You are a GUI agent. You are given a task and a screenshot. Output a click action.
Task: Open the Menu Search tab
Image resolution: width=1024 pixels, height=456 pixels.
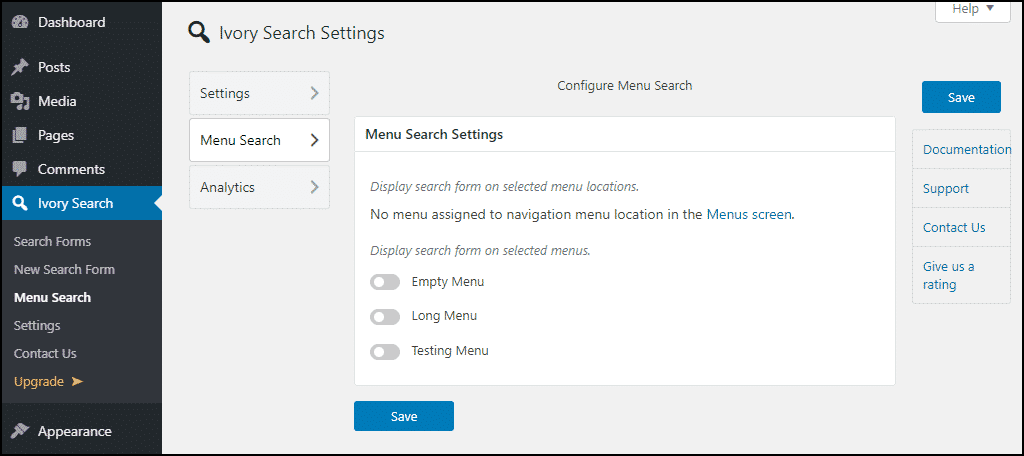tap(259, 140)
